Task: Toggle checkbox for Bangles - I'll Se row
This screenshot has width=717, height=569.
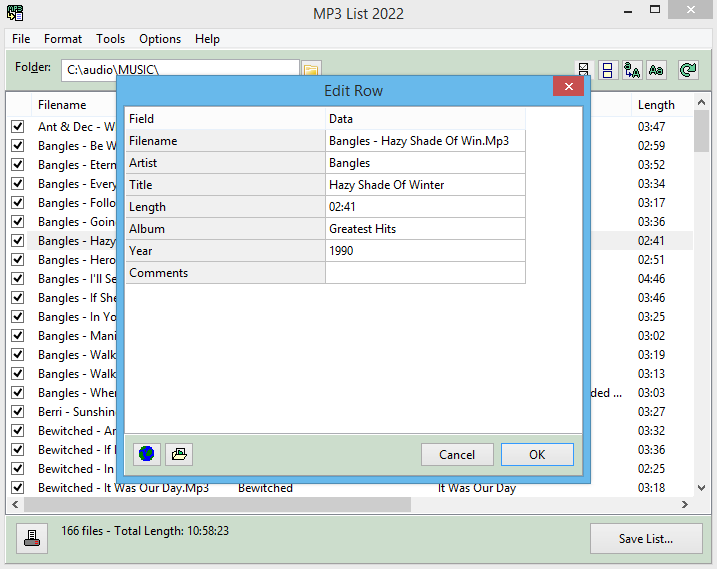Action: tap(17, 279)
